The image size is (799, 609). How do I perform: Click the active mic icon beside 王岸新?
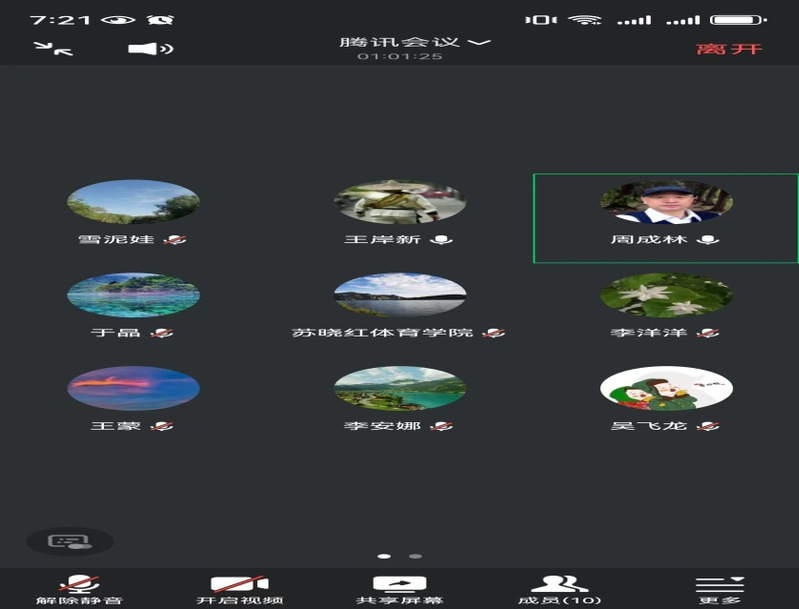point(441,240)
